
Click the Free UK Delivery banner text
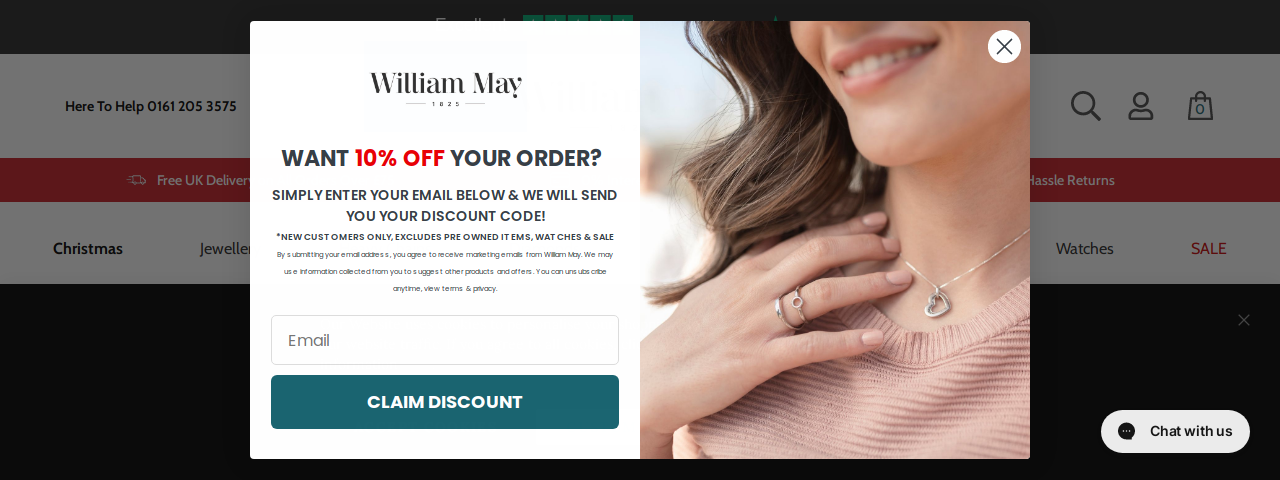coord(204,180)
